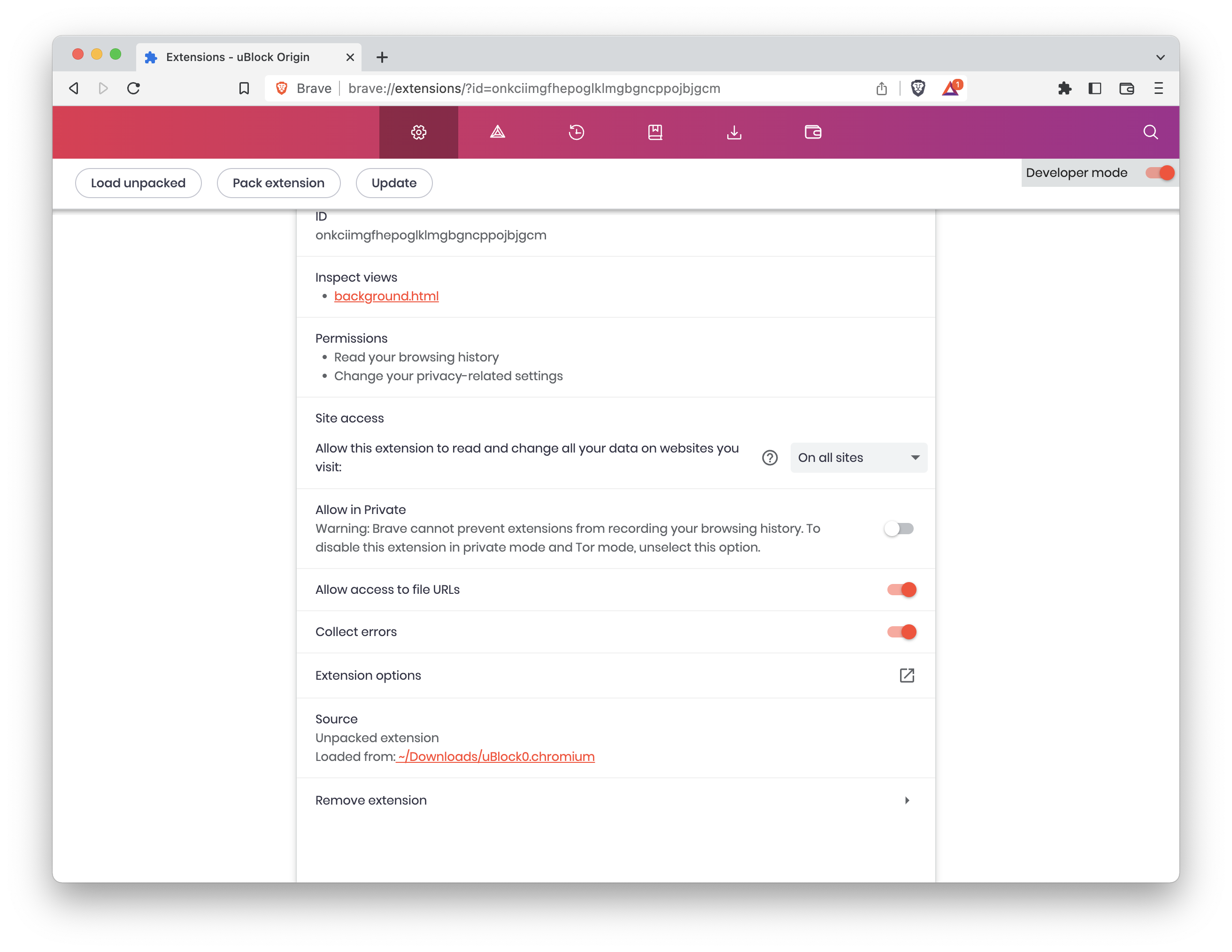Open the Brave hamburger main menu

[x=1158, y=88]
